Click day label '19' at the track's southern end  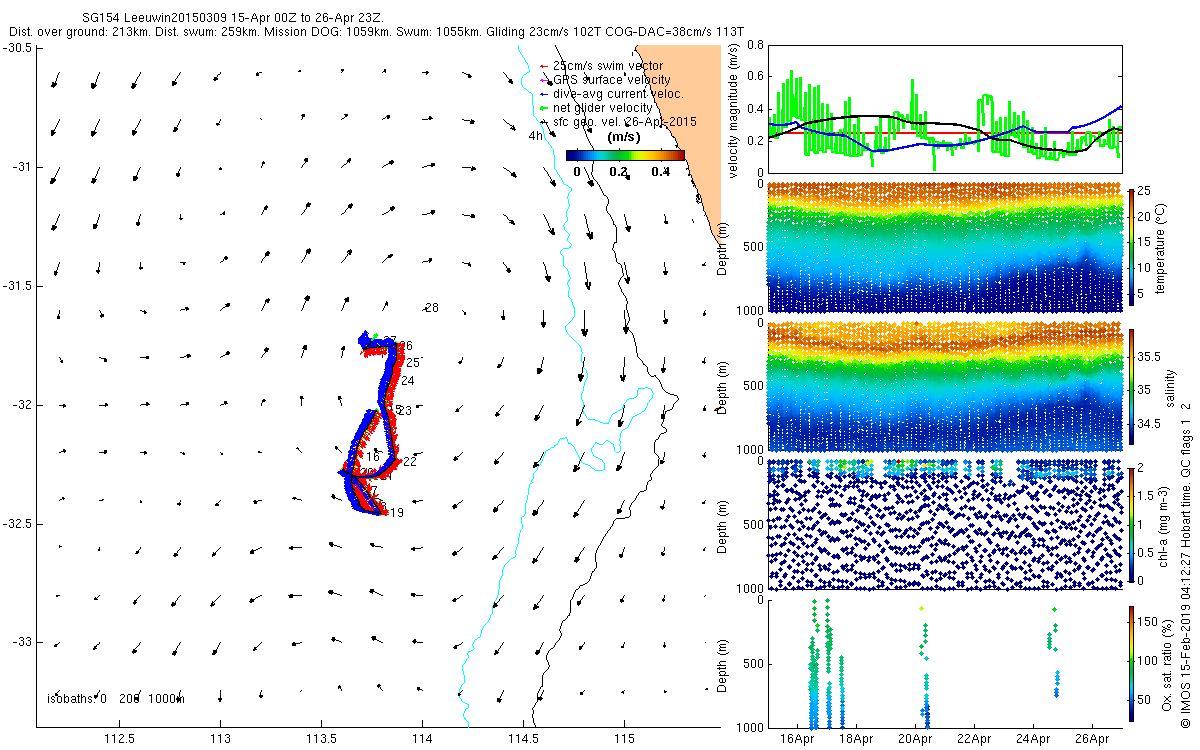[x=397, y=513]
